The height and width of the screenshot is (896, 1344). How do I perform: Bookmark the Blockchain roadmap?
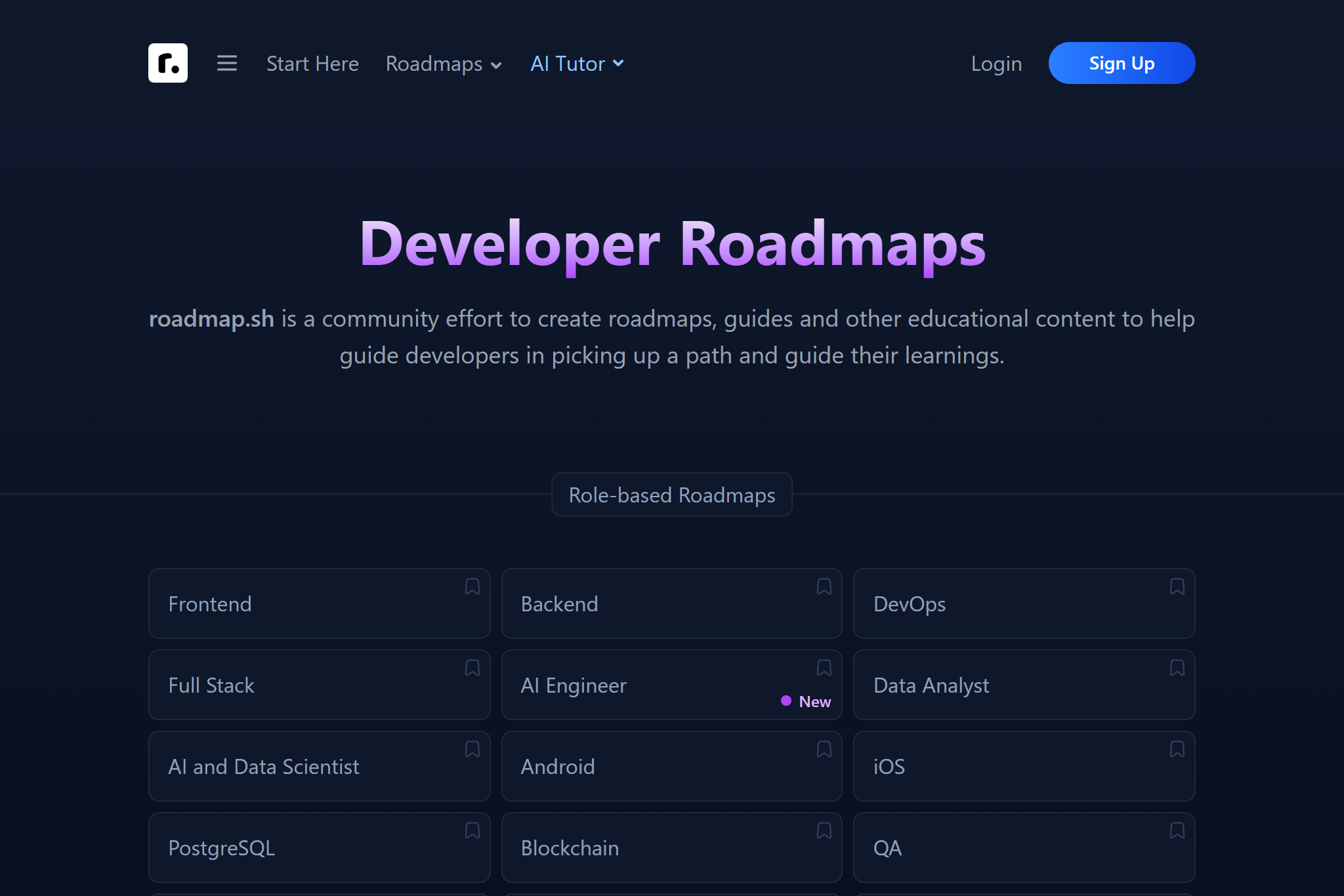pos(824,831)
